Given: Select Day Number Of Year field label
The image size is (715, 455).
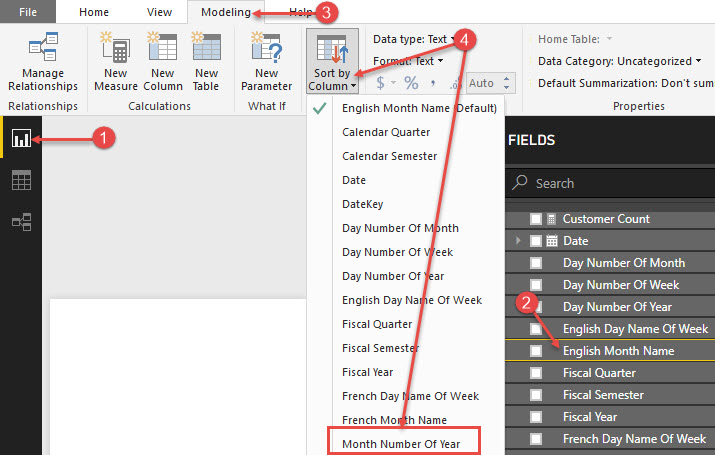Looking at the screenshot, I should [x=617, y=307].
